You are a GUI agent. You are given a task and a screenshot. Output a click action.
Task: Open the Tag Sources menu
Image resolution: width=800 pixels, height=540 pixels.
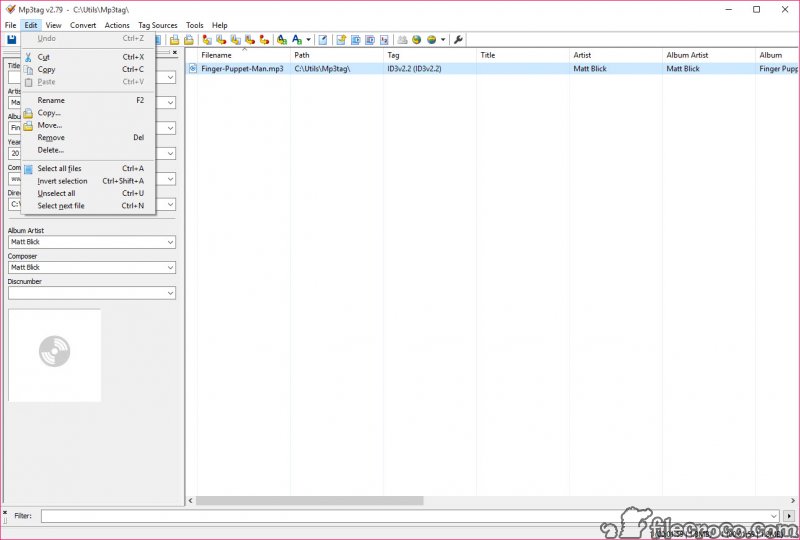158,25
